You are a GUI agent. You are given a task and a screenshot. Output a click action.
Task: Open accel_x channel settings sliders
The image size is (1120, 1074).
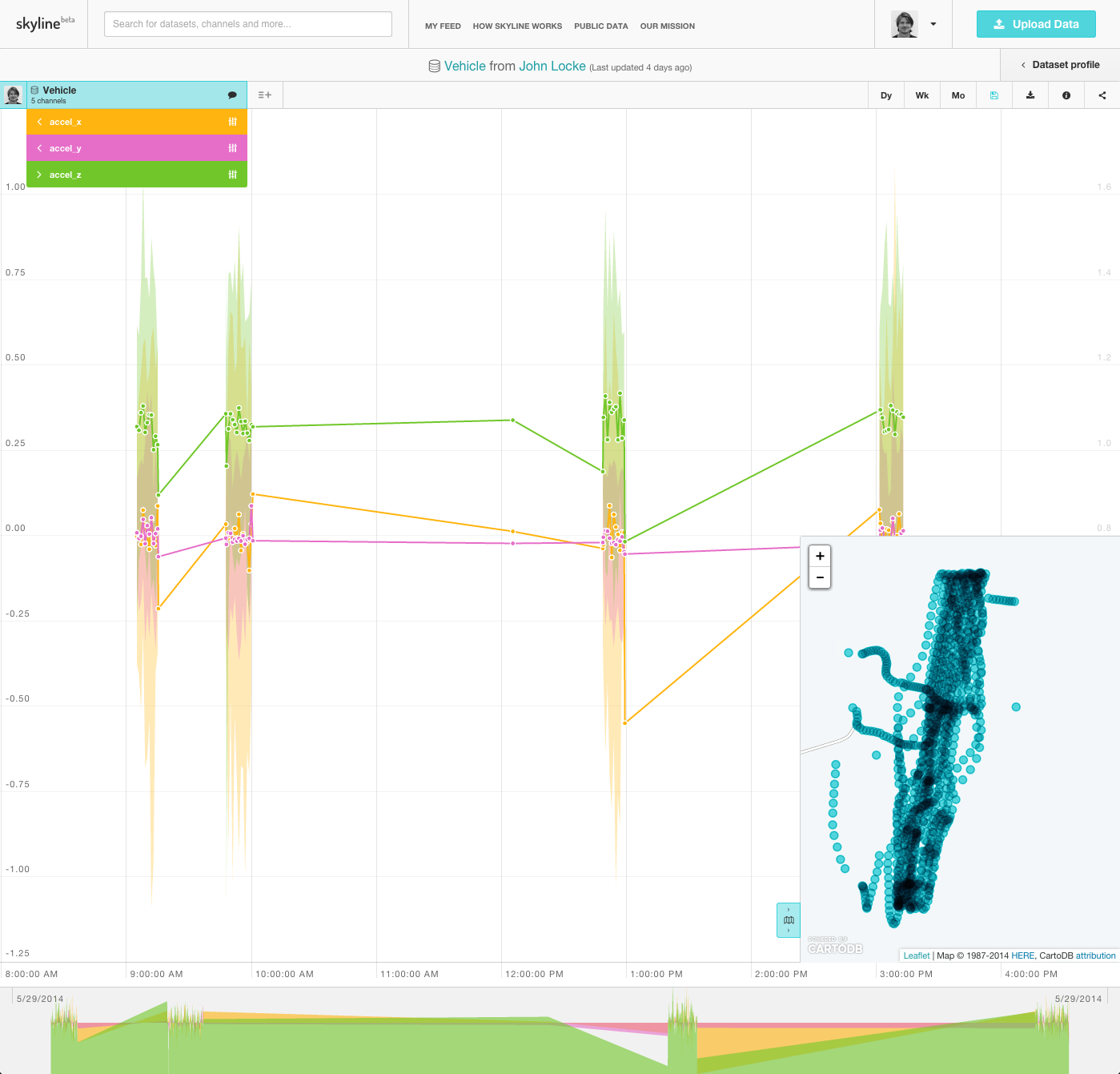pos(232,122)
